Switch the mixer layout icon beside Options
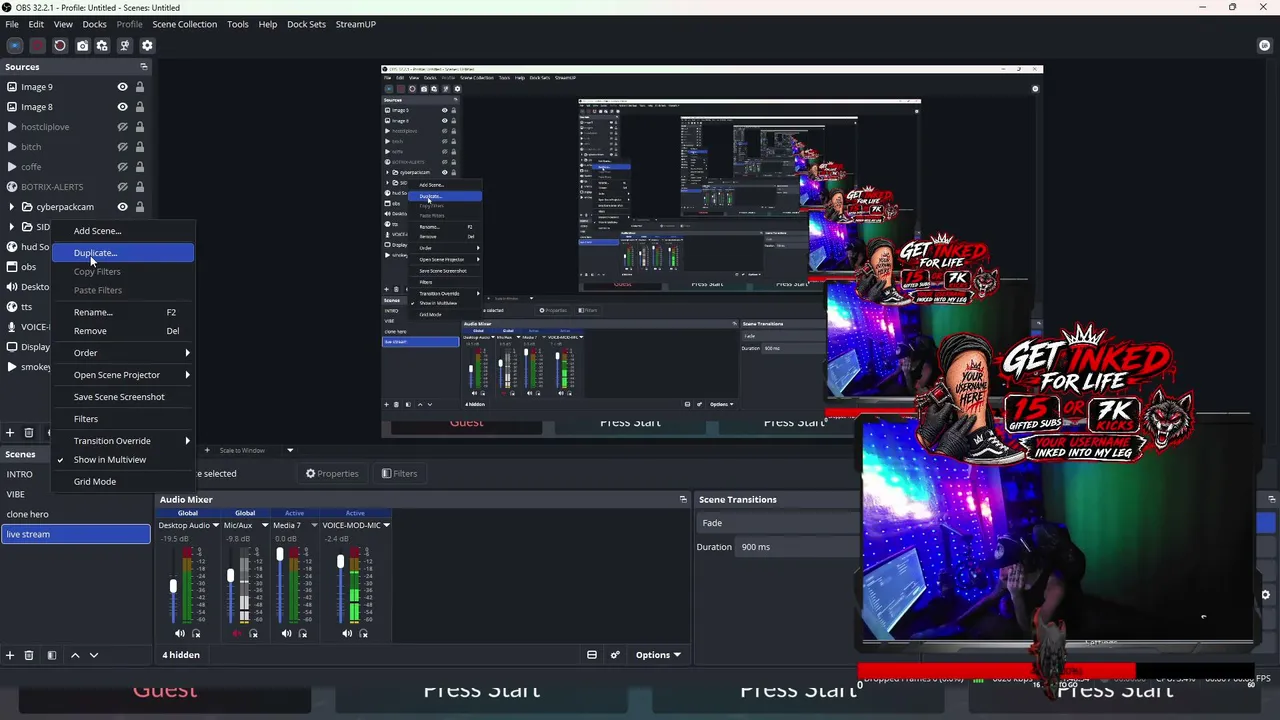The width and height of the screenshot is (1280, 720). pyautogui.click(x=592, y=655)
